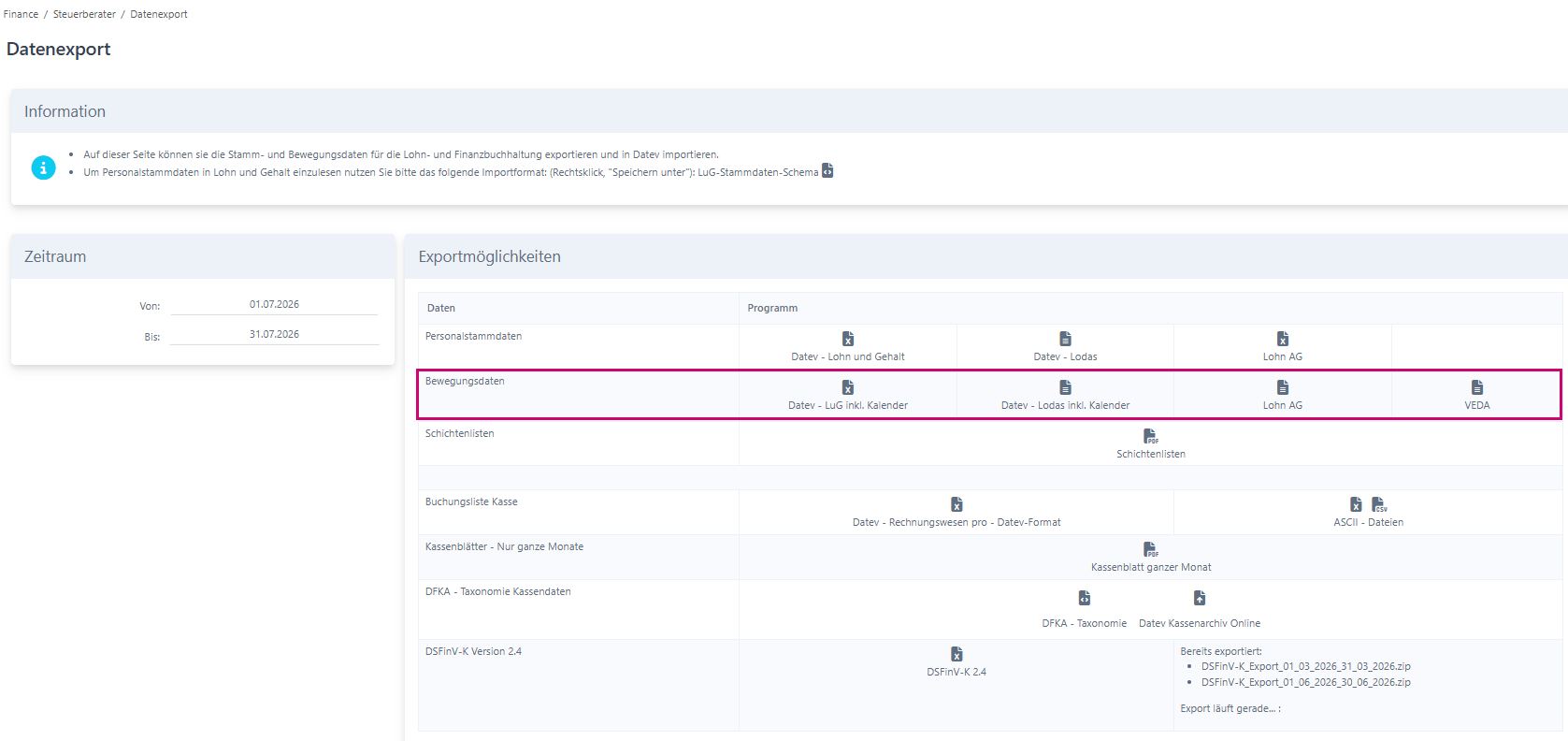Click the Datev - LuG inkl. Kalender label

click(x=848, y=405)
